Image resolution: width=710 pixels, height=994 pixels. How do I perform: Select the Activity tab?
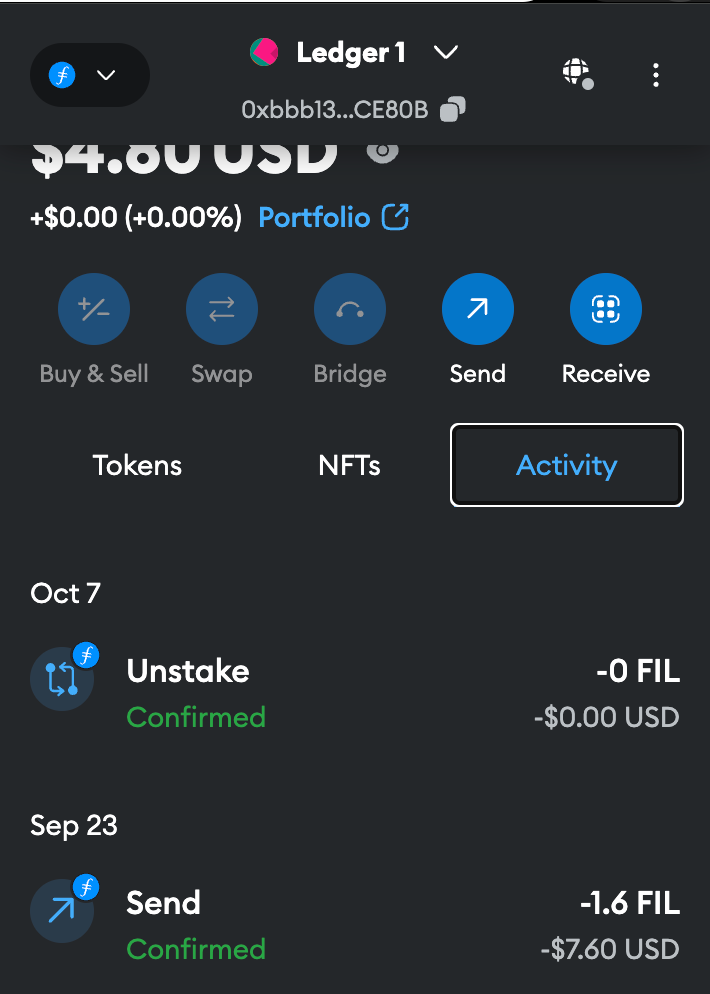(567, 465)
